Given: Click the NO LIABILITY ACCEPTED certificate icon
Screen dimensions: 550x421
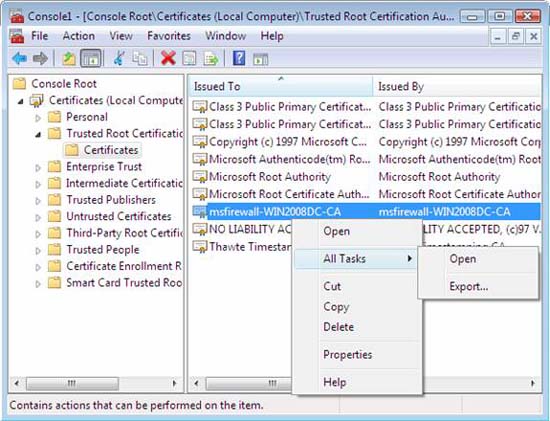Looking at the screenshot, I should point(200,229).
